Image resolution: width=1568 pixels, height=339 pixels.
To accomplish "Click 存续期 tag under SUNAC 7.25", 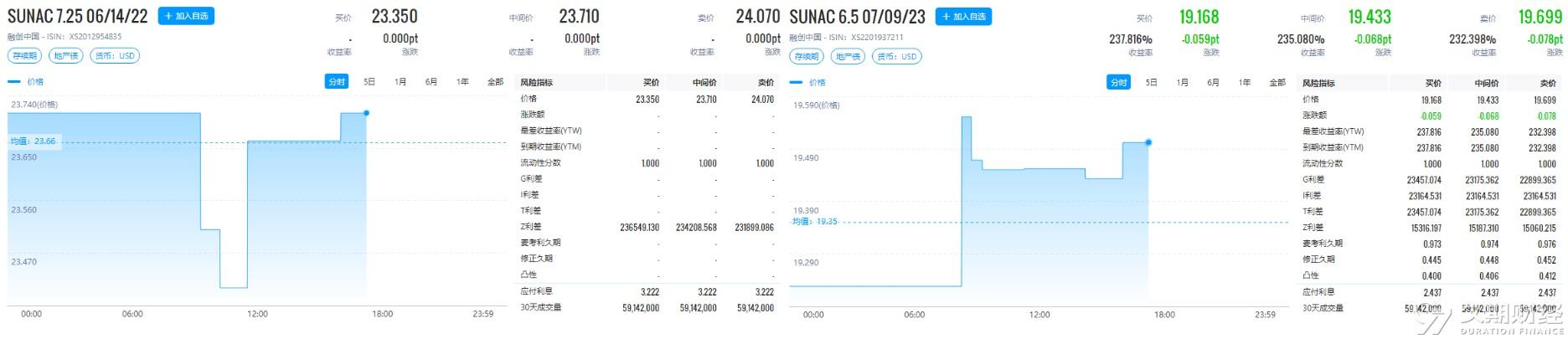I will 23,56.
